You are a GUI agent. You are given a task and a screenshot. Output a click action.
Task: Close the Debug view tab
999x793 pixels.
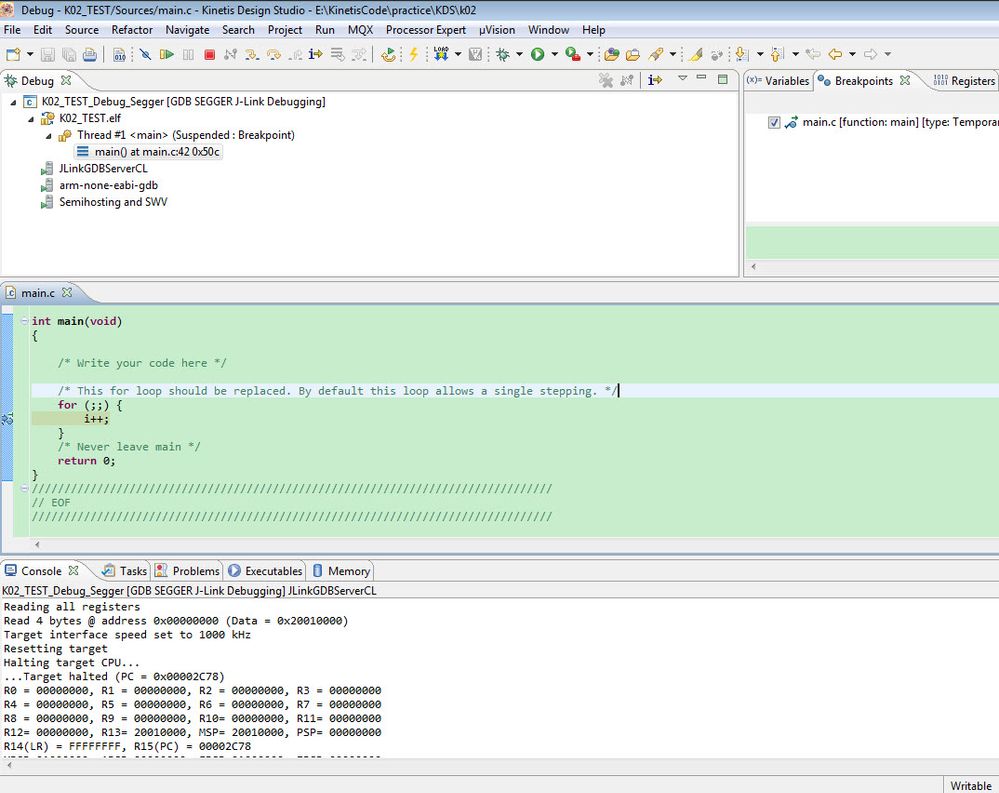(x=66, y=80)
